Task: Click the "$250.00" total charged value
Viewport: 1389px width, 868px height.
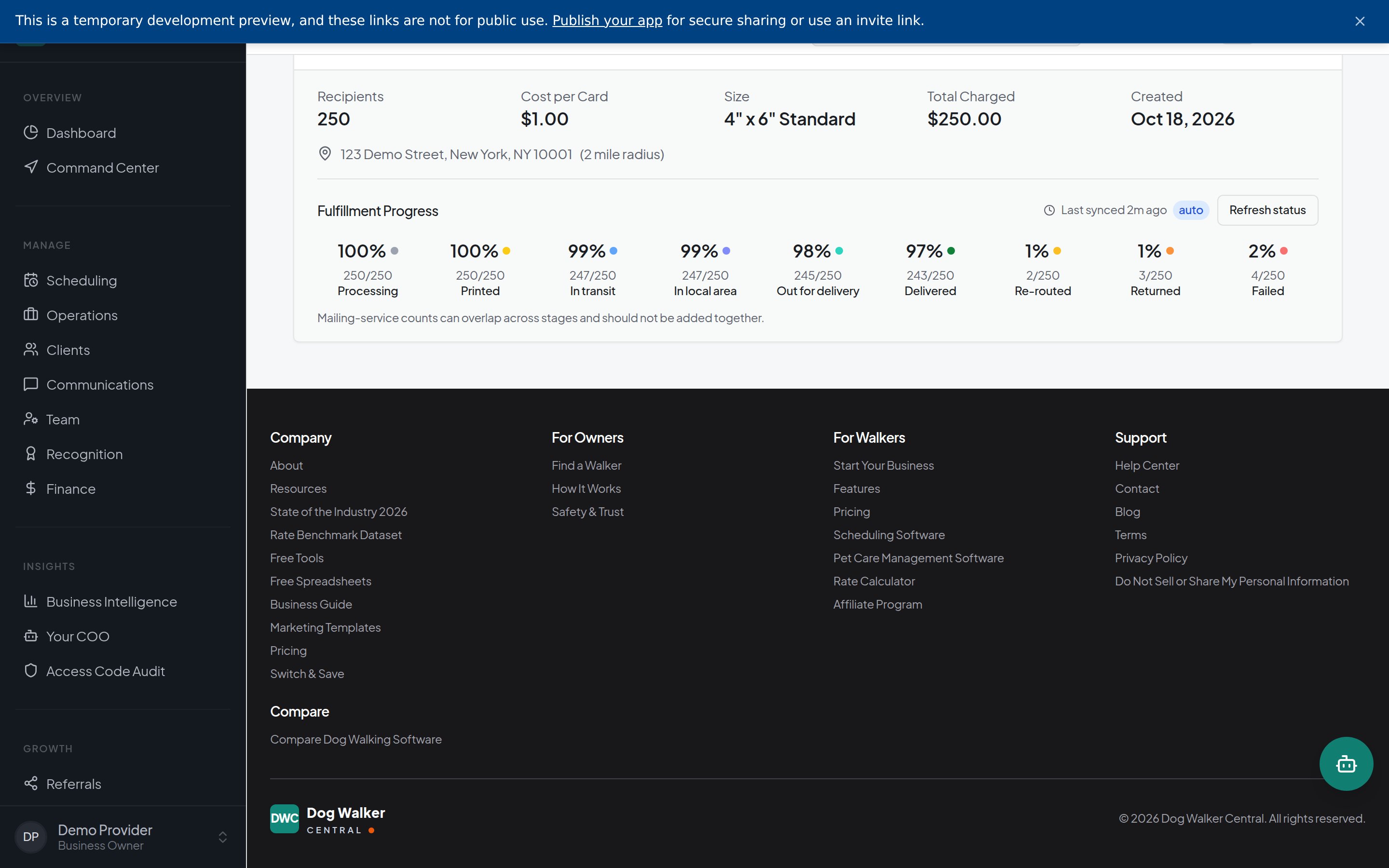Action: [x=964, y=119]
